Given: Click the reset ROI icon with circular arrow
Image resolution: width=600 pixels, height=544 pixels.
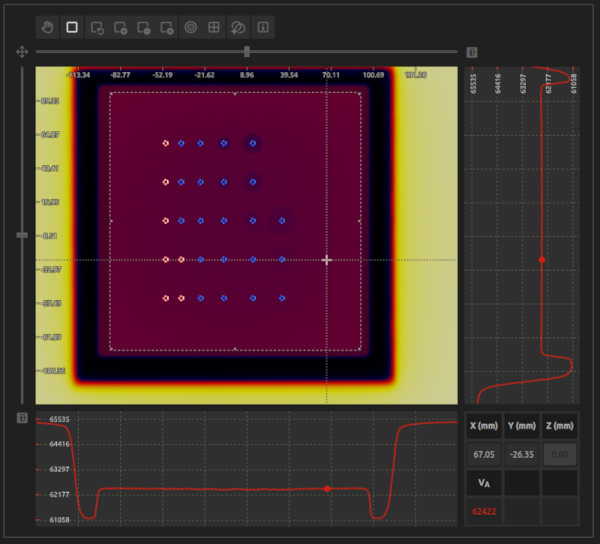Looking at the screenshot, I should (x=97, y=28).
